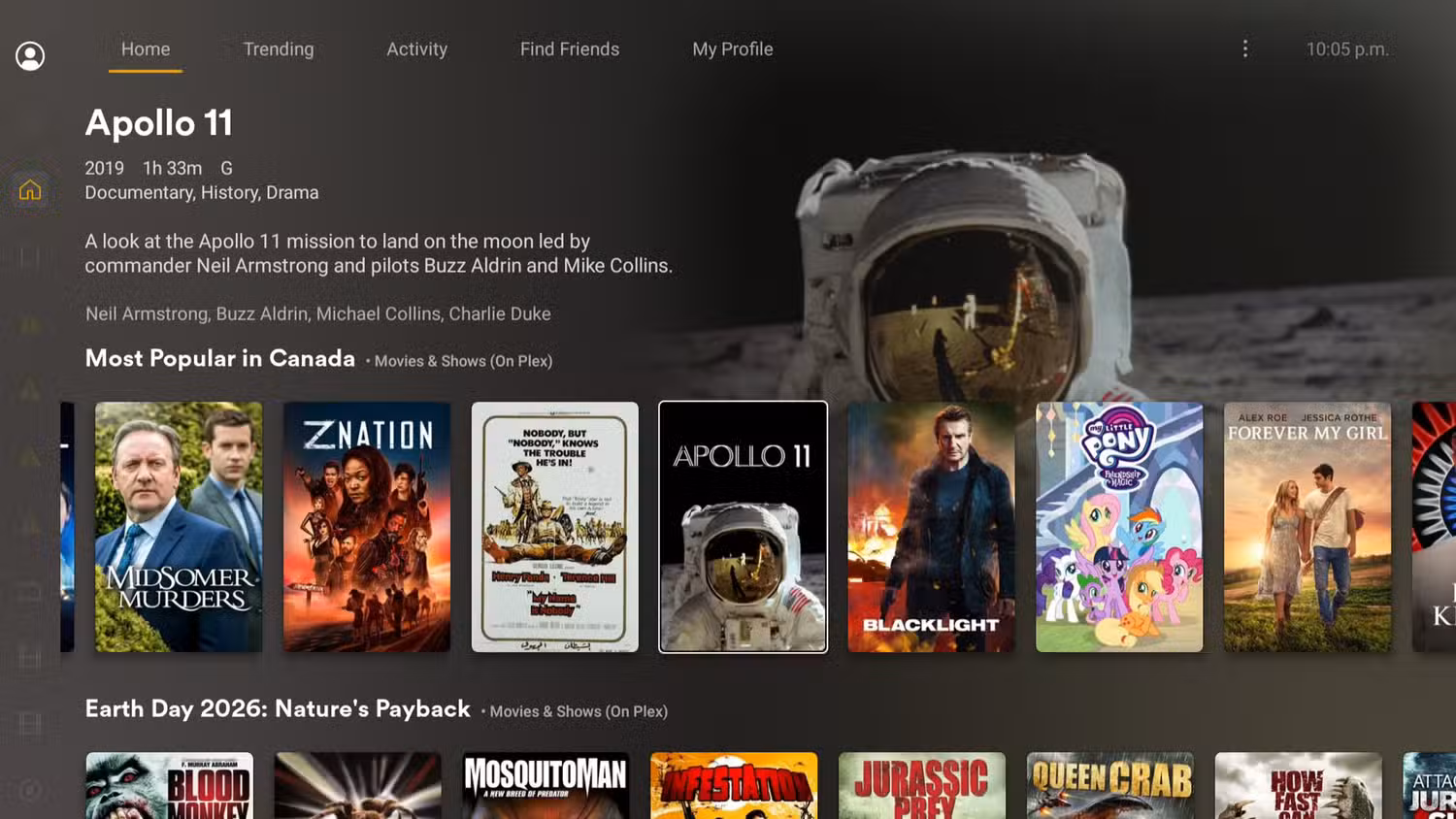Open the My Profile tab

pos(733,49)
